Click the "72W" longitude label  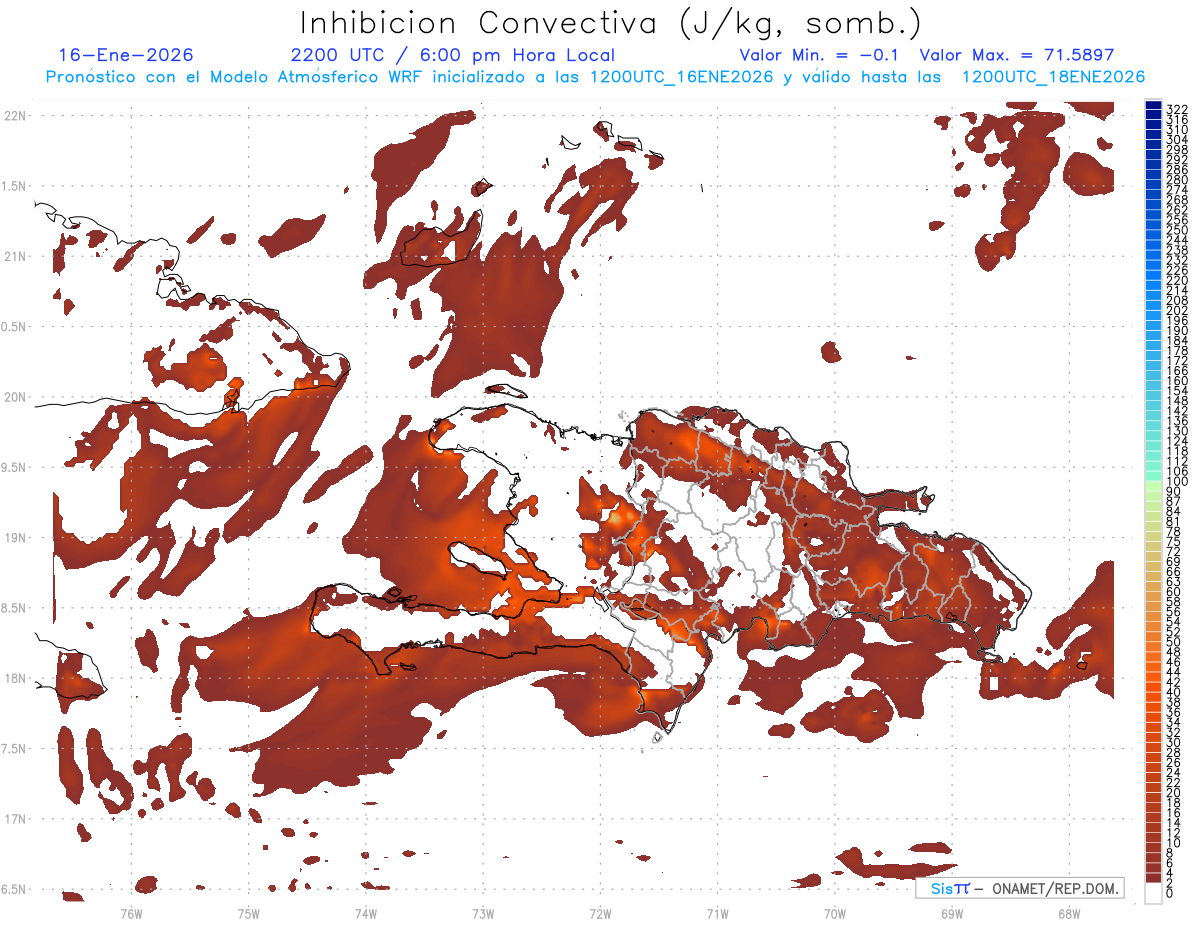[x=600, y=914]
